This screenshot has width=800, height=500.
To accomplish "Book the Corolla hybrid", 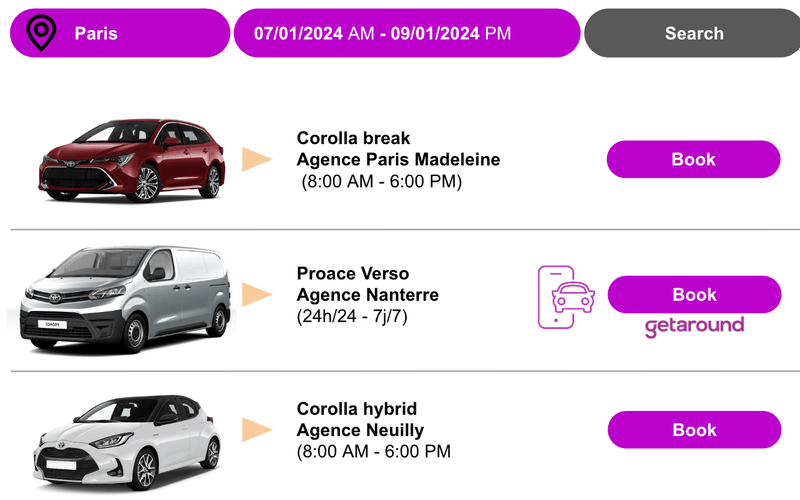I will (693, 430).
